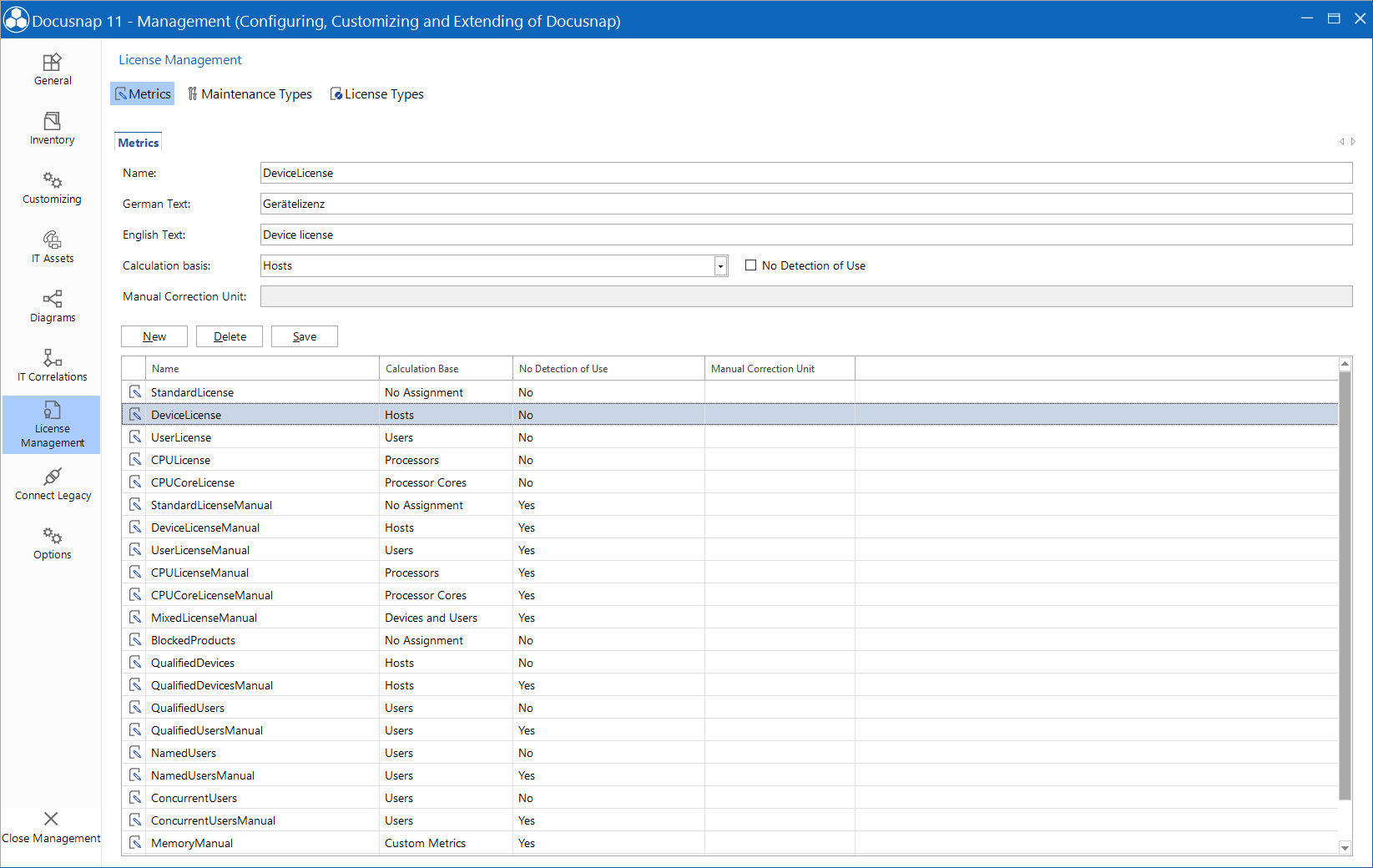Open the Customizing panel icon

[52, 182]
